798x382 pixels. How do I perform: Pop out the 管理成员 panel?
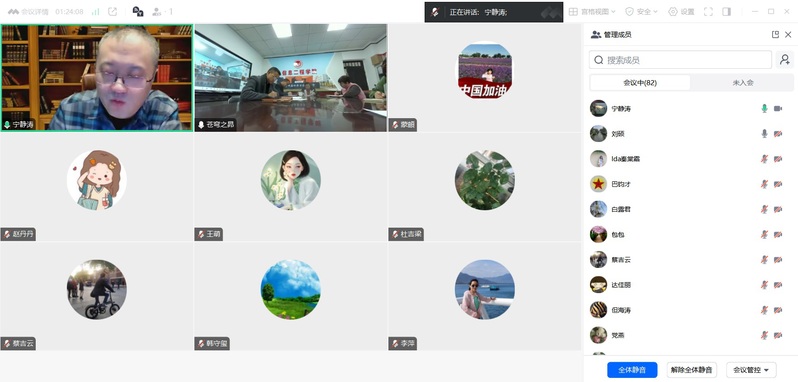pyautogui.click(x=775, y=35)
